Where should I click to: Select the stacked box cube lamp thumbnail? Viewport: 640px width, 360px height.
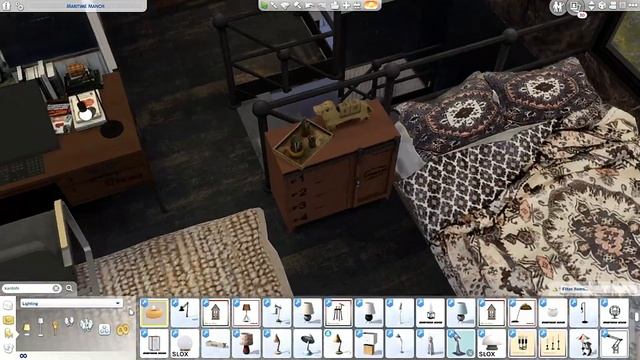369,344
